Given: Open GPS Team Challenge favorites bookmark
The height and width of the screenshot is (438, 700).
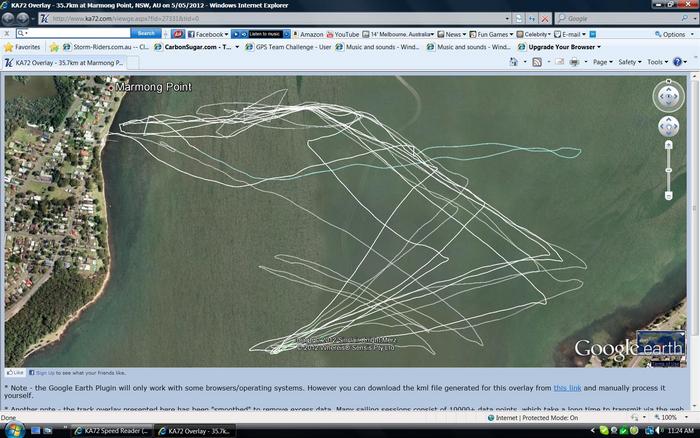Looking at the screenshot, I should tap(288, 47).
